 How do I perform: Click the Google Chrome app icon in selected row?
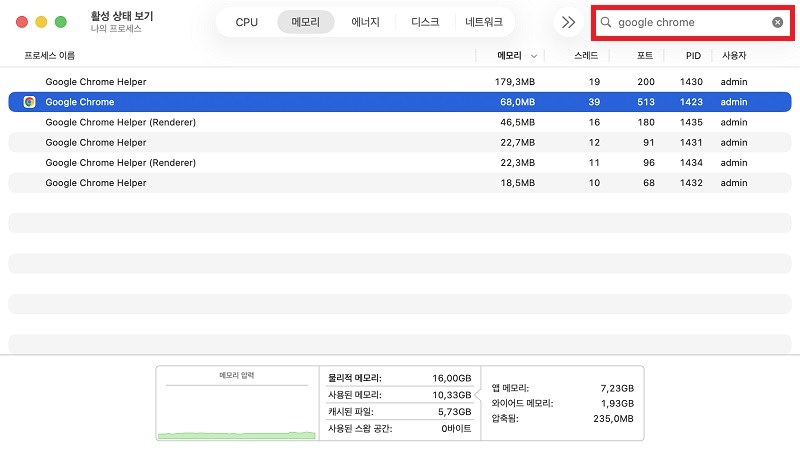click(x=30, y=102)
